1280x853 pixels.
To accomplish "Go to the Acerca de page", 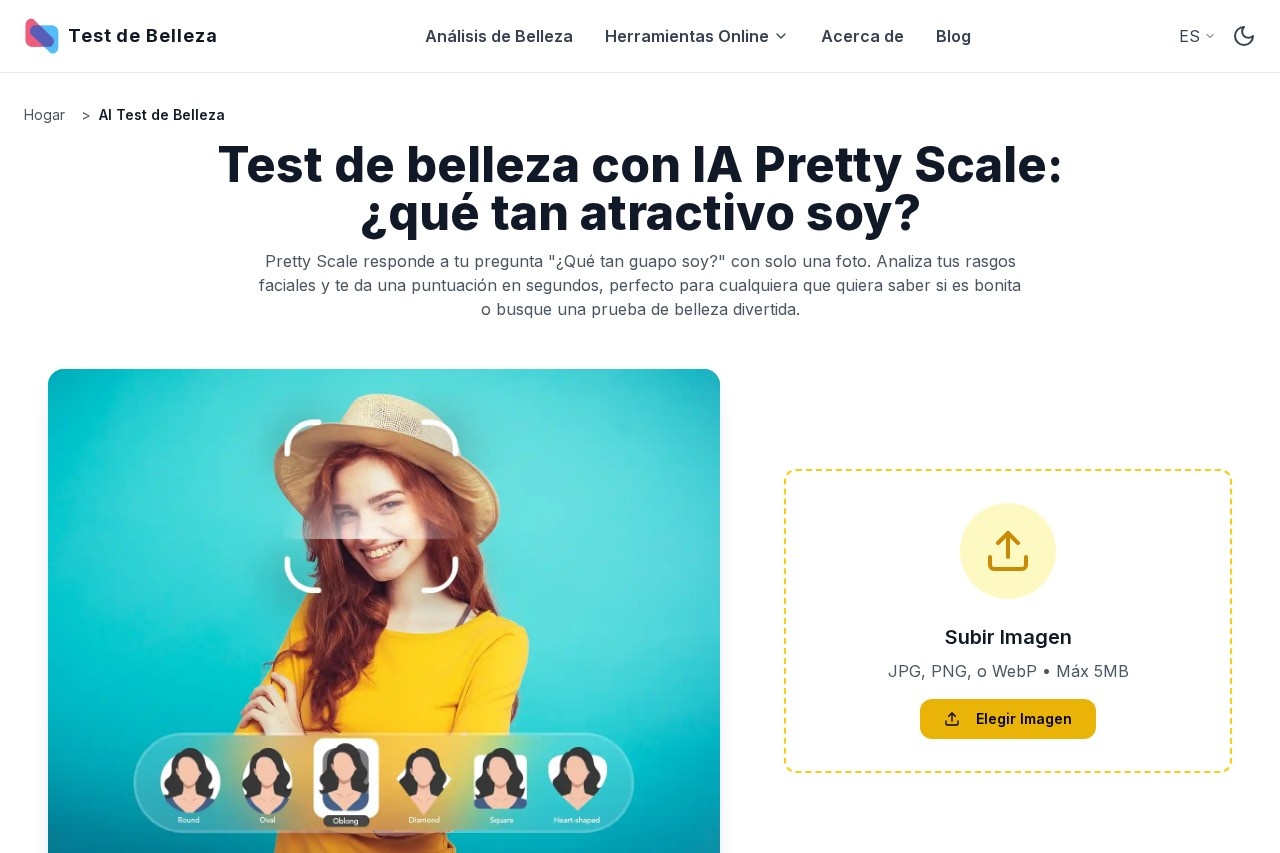I will [x=862, y=36].
